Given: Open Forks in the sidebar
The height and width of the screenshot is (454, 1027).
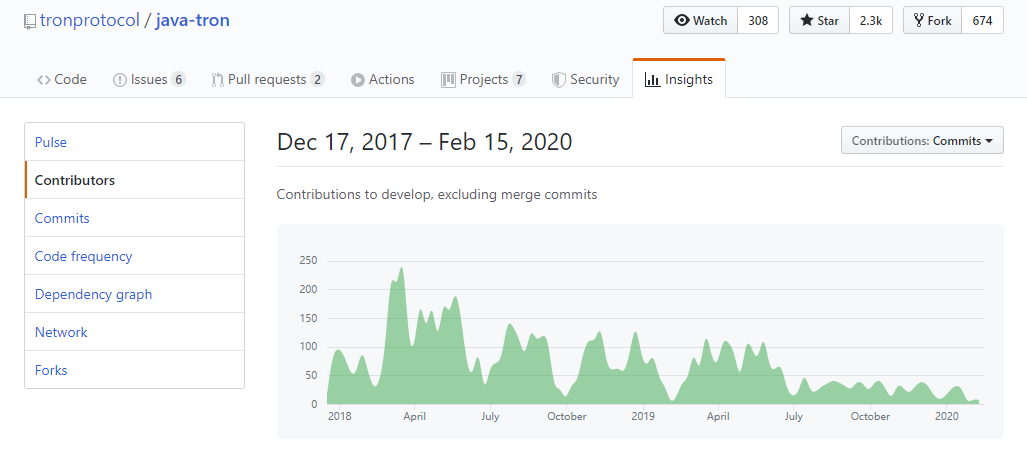Looking at the screenshot, I should [134, 370].
